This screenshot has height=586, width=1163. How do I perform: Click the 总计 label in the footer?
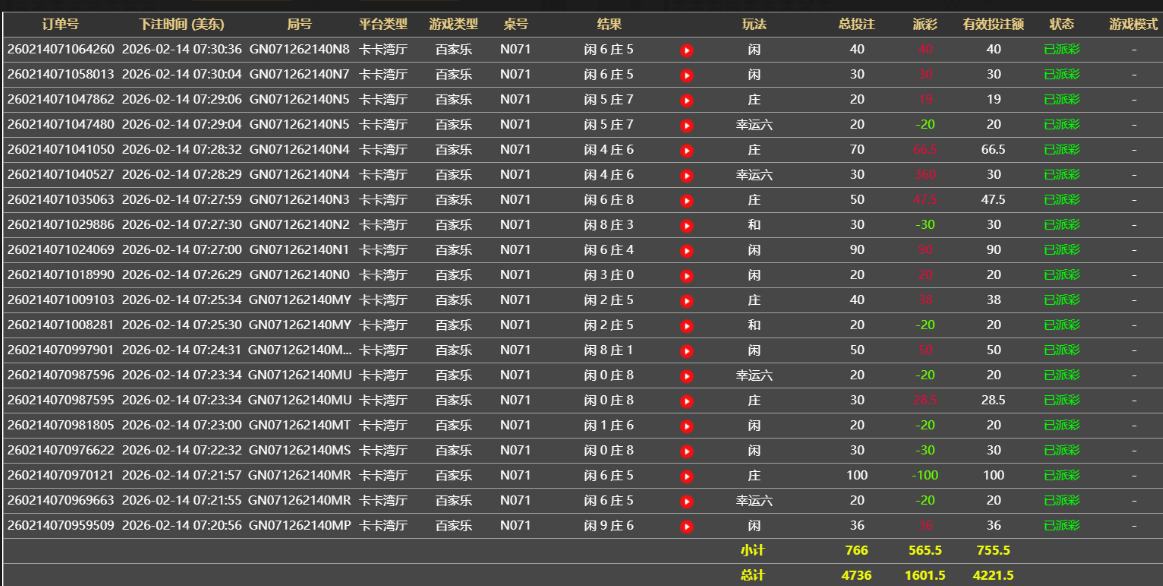coord(752,575)
